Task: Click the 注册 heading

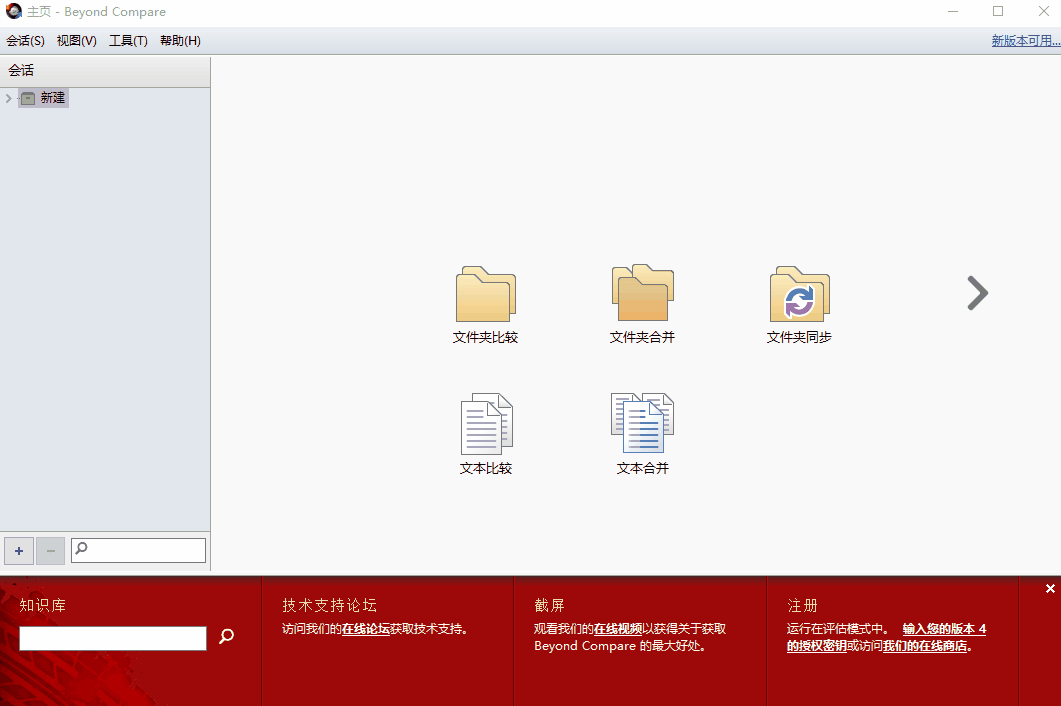Action: 803,605
